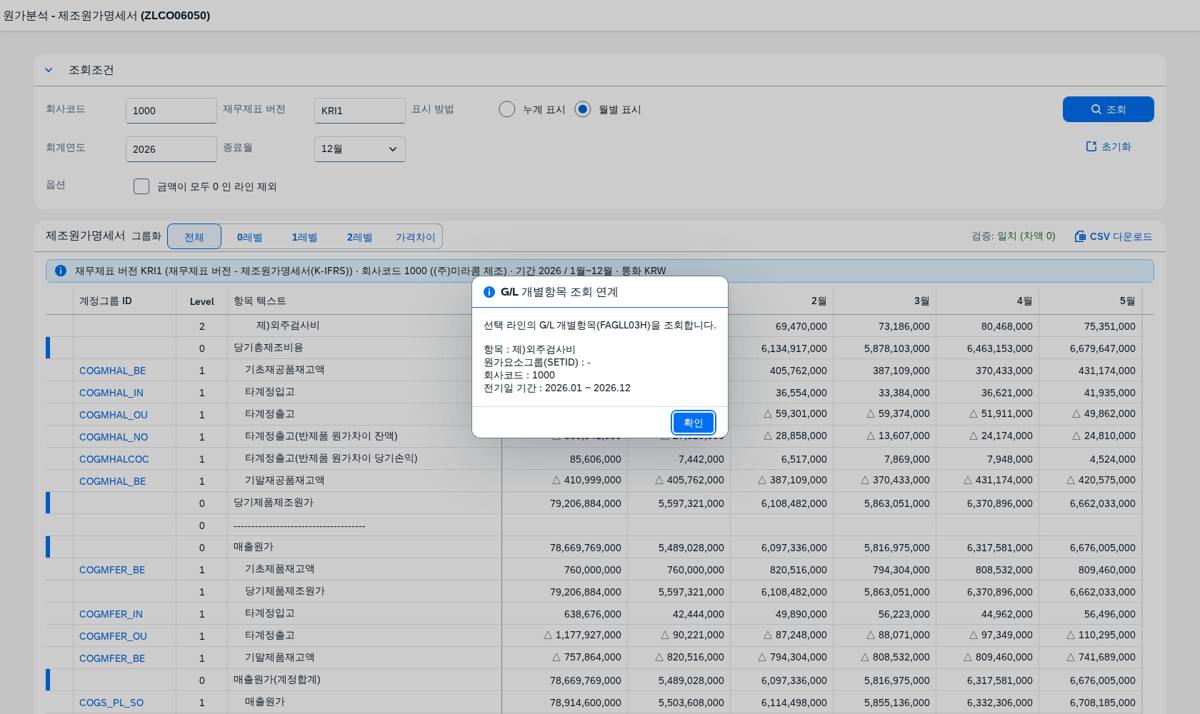1200x714 pixels.
Task: Toggle 금액이 모두 0 인 라인 제외 checkbox
Action: click(x=141, y=186)
